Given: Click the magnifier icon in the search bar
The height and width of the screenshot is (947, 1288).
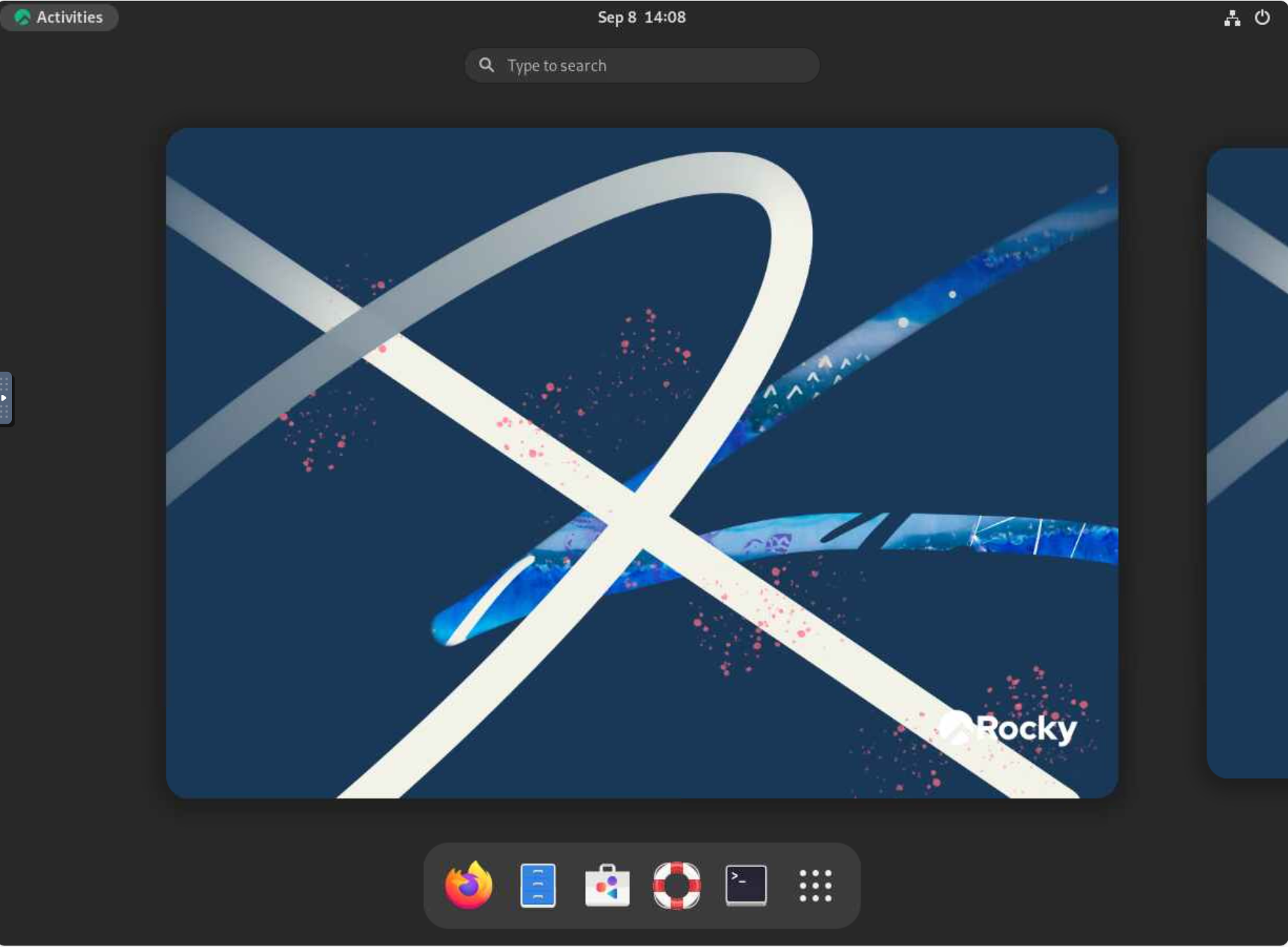Looking at the screenshot, I should pos(487,64).
